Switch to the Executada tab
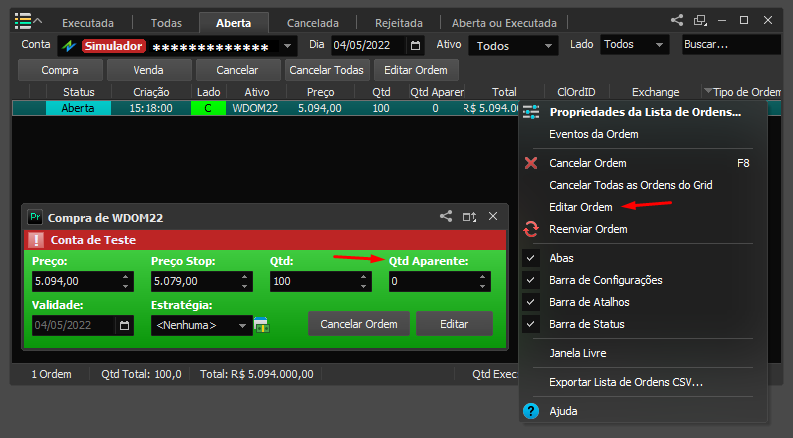This screenshot has height=438, width=793. click(x=88, y=23)
